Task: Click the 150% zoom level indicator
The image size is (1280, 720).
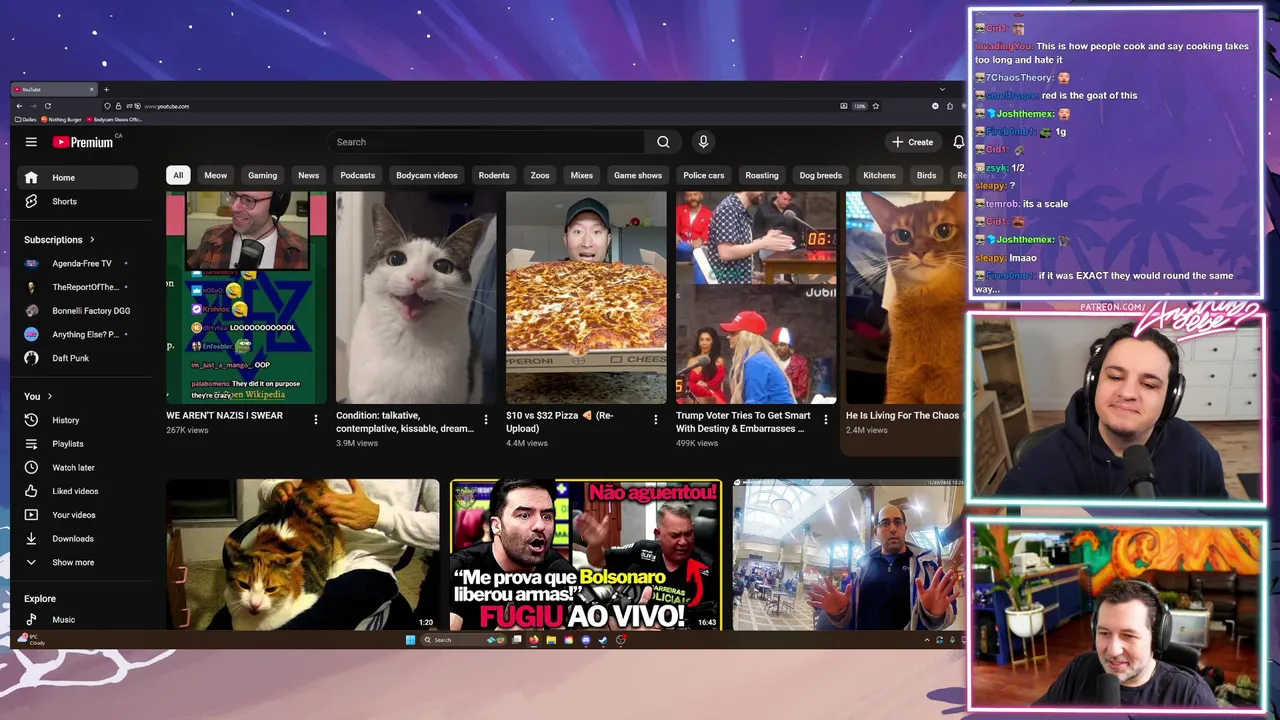Action: point(860,106)
